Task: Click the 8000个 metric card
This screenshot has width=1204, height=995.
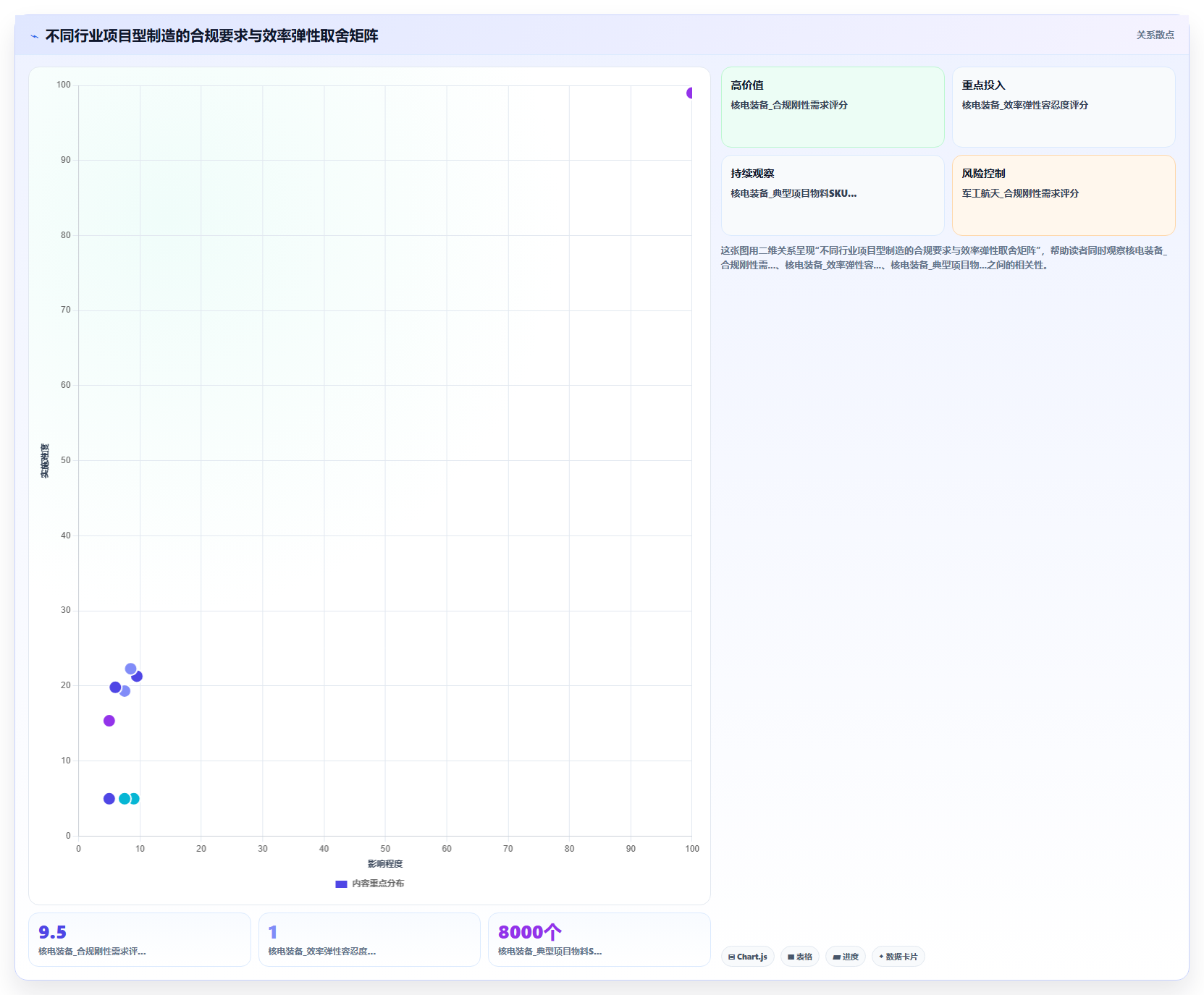Action: tap(599, 939)
